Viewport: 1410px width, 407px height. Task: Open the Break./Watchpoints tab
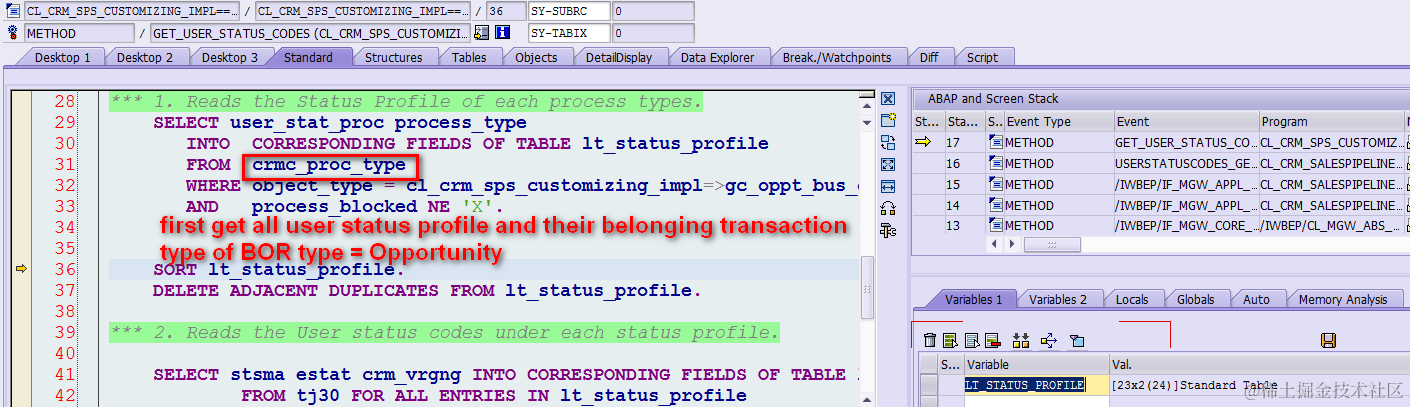pyautogui.click(x=837, y=58)
